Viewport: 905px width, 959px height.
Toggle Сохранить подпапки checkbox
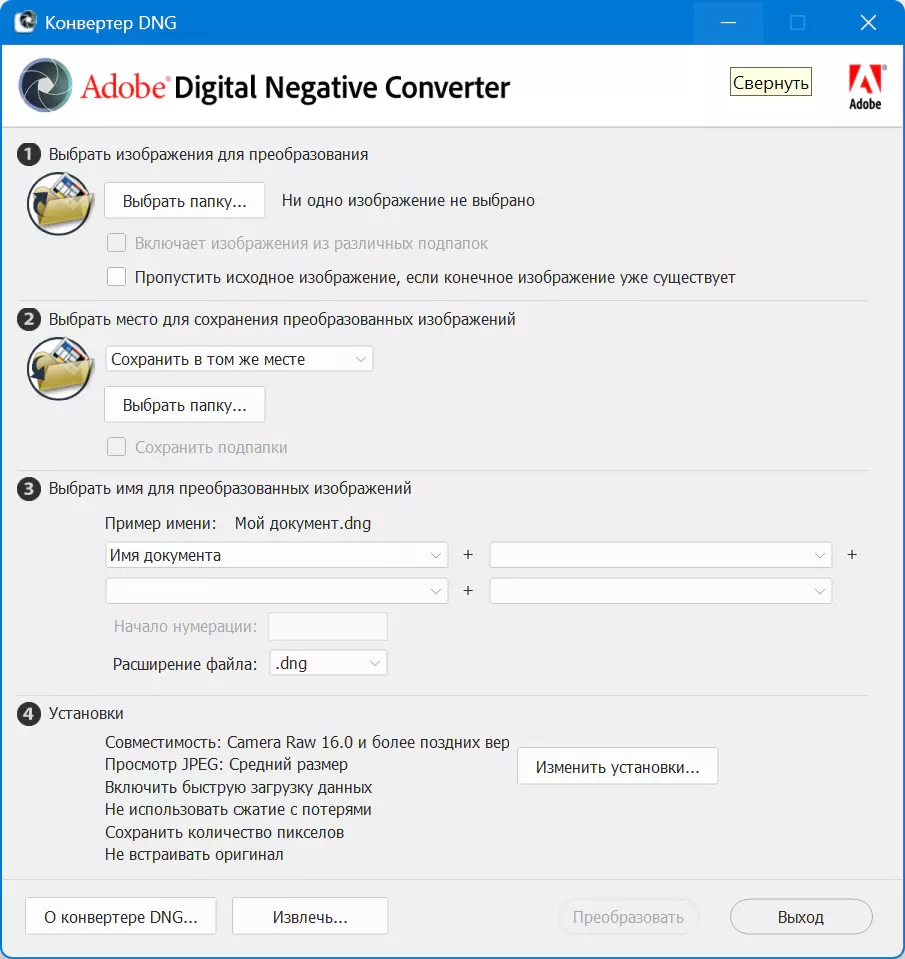click(116, 446)
